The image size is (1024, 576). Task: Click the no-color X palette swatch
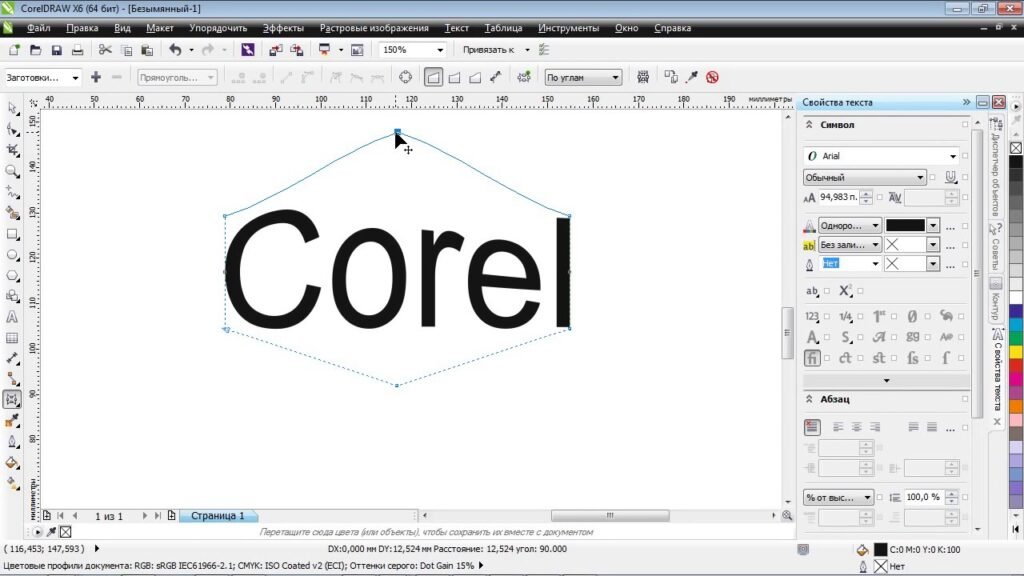pos(1016,148)
